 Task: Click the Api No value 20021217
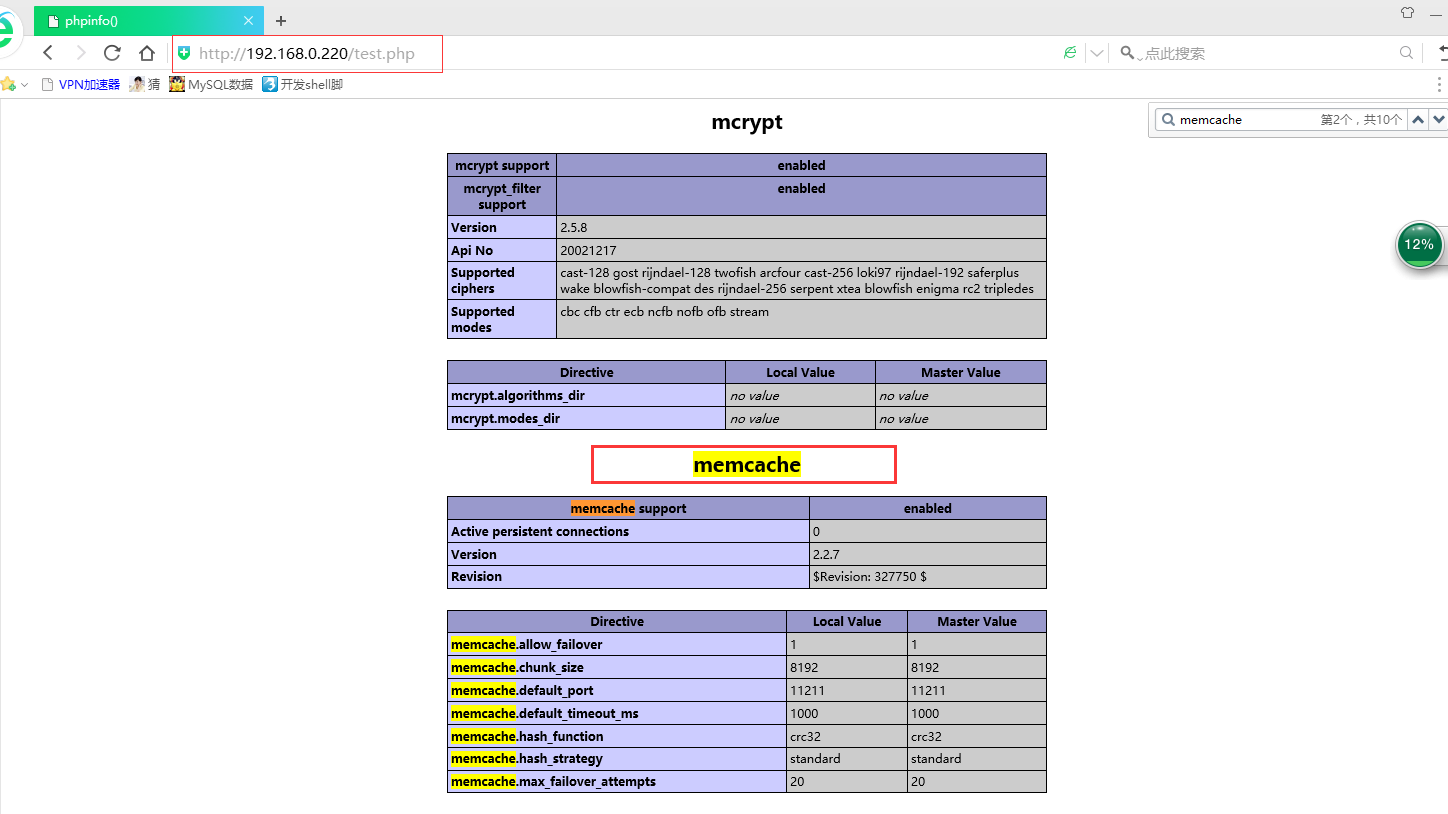tap(588, 250)
